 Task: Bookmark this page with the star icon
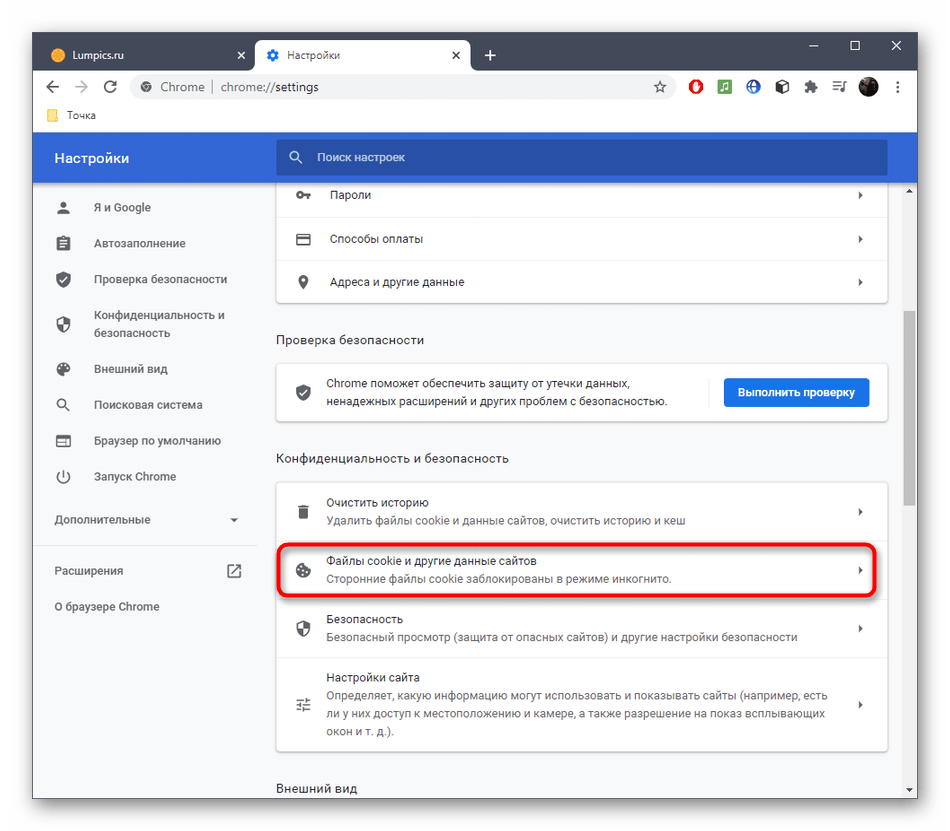660,87
